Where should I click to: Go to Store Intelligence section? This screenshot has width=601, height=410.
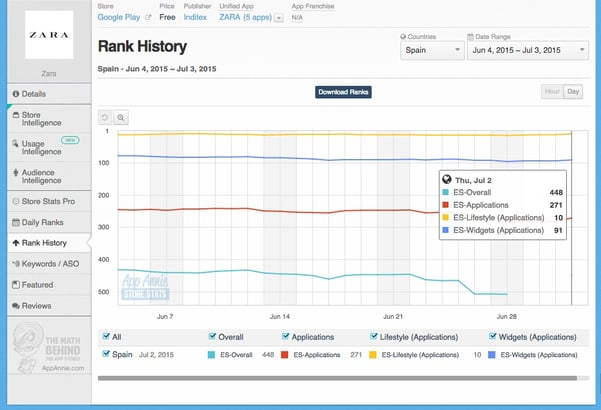tap(44, 120)
